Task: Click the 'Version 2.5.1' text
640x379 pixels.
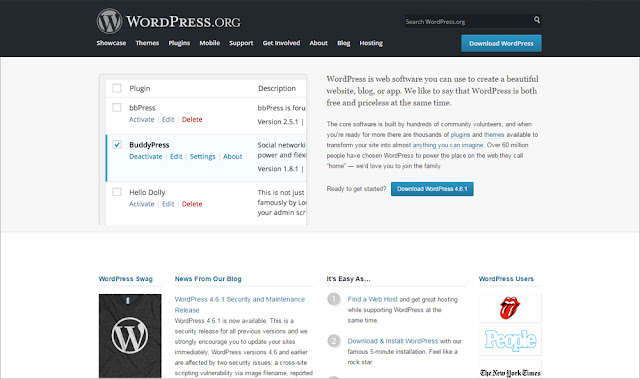Action: (x=278, y=122)
